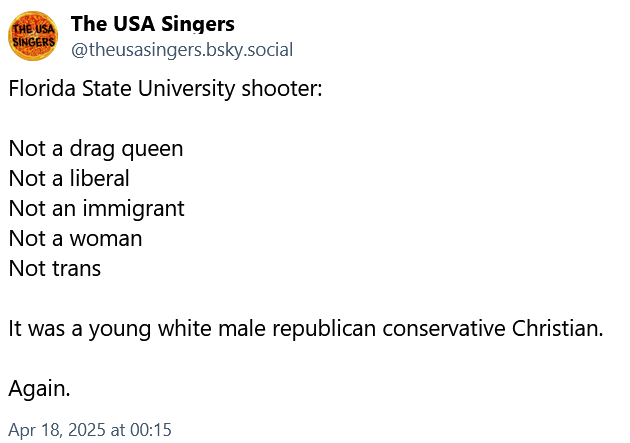Image resolution: width=630 pixels, height=443 pixels.
Task: Click the word "immigrant" in the post
Action: tap(137, 209)
